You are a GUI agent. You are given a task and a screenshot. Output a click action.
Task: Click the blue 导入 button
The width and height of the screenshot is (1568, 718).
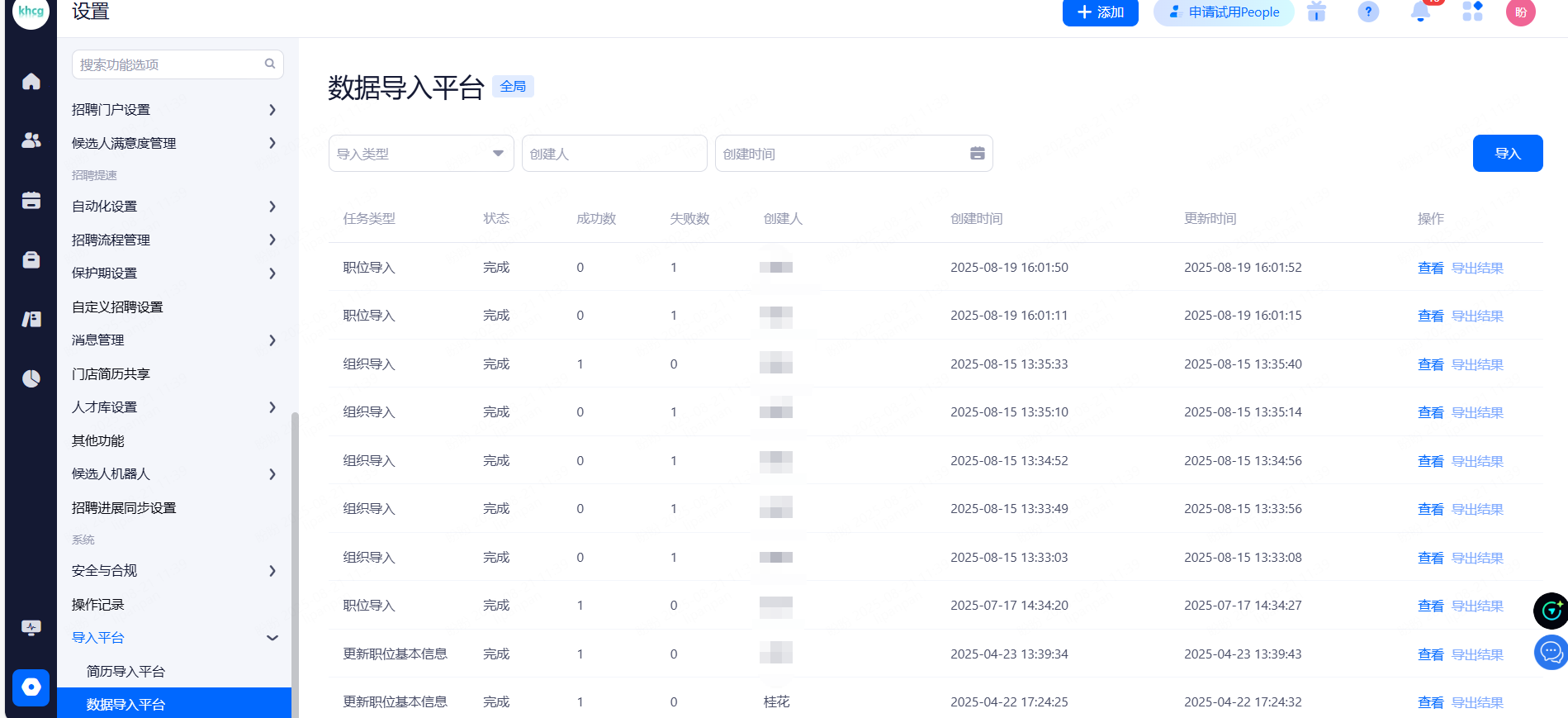pyautogui.click(x=1507, y=154)
